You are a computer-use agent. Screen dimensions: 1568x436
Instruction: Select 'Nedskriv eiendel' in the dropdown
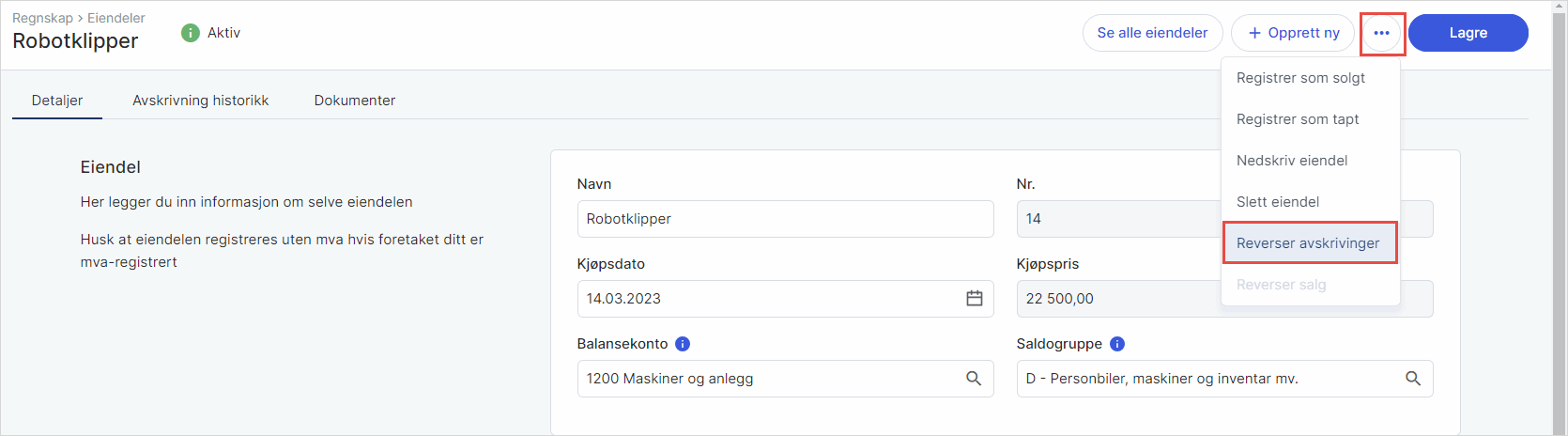pos(1292,161)
